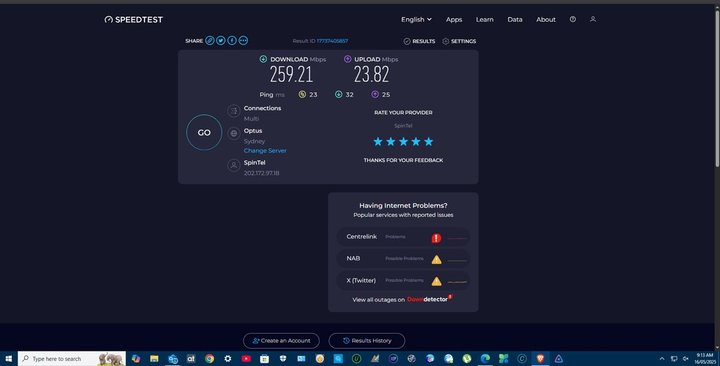Screen dimensions: 720x366
Task: Click the Multi connections value
Action: 251,118
